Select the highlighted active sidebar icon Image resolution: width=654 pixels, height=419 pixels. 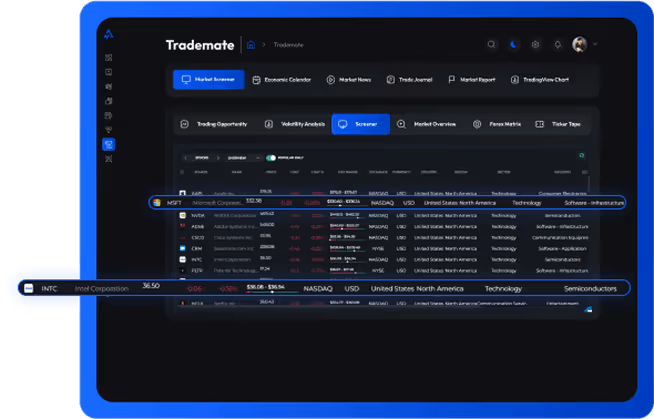pyautogui.click(x=108, y=144)
